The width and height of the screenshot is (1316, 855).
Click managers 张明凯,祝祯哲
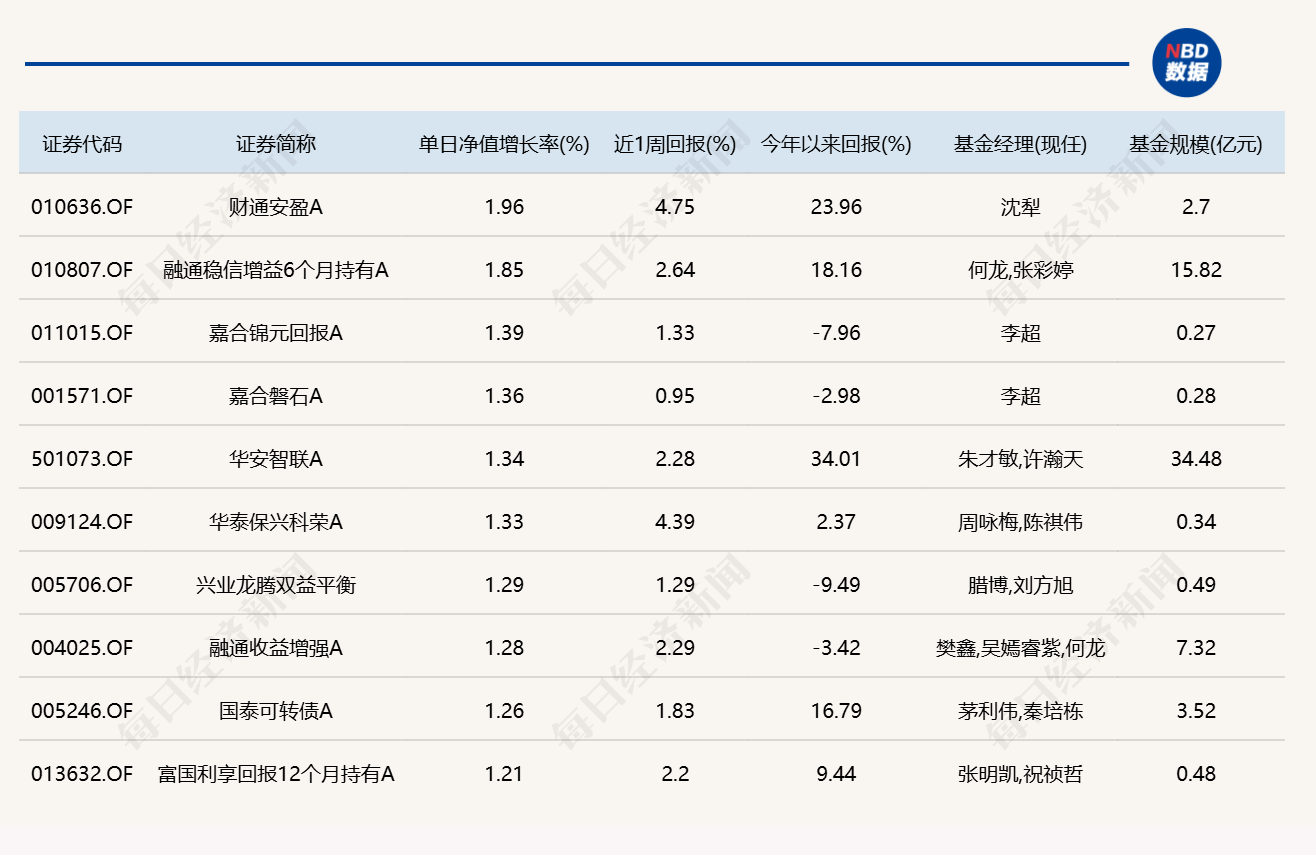[1020, 774]
